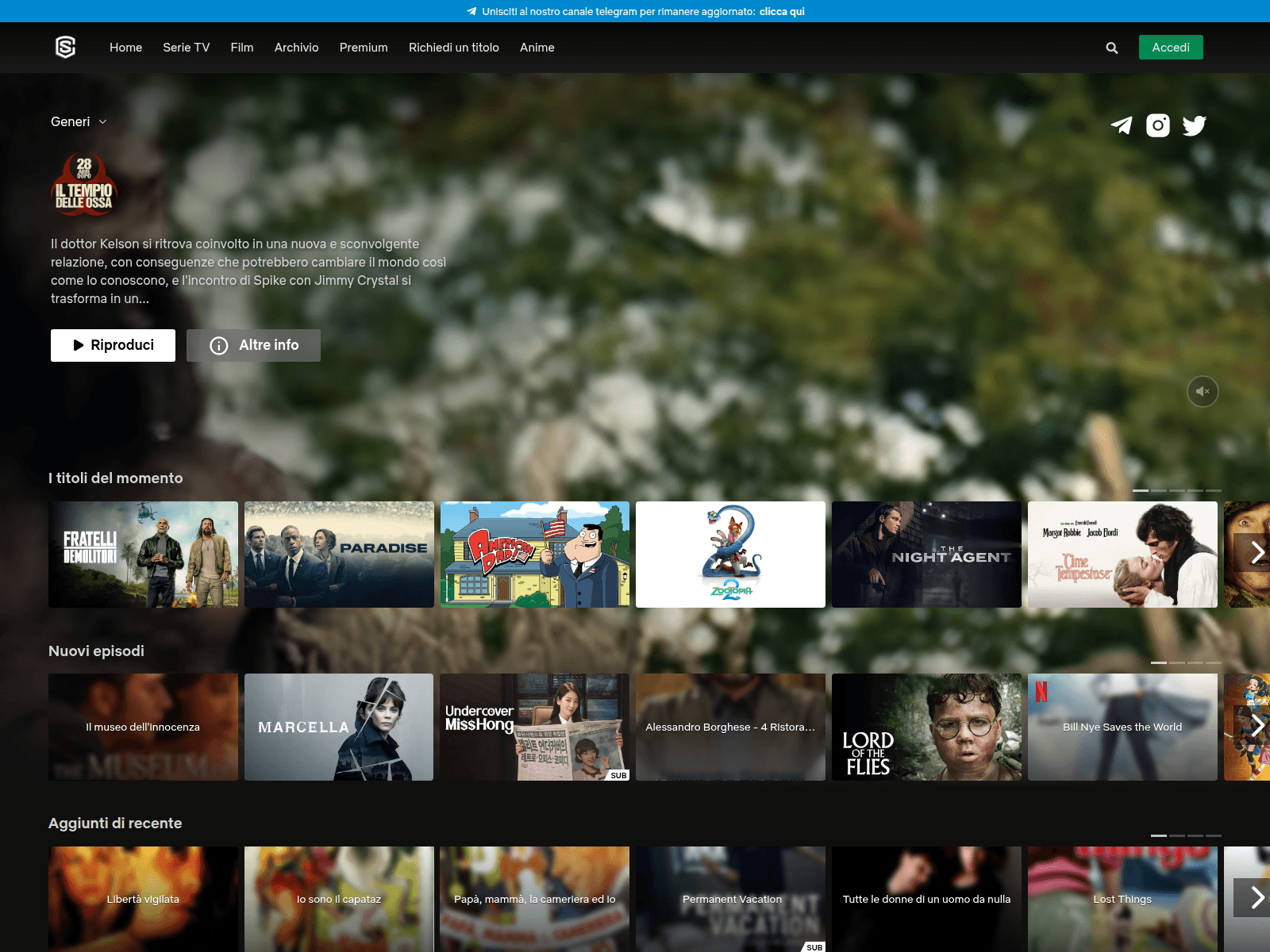Click the Telegram plane icon in top banner
1270x952 pixels.
click(471, 11)
